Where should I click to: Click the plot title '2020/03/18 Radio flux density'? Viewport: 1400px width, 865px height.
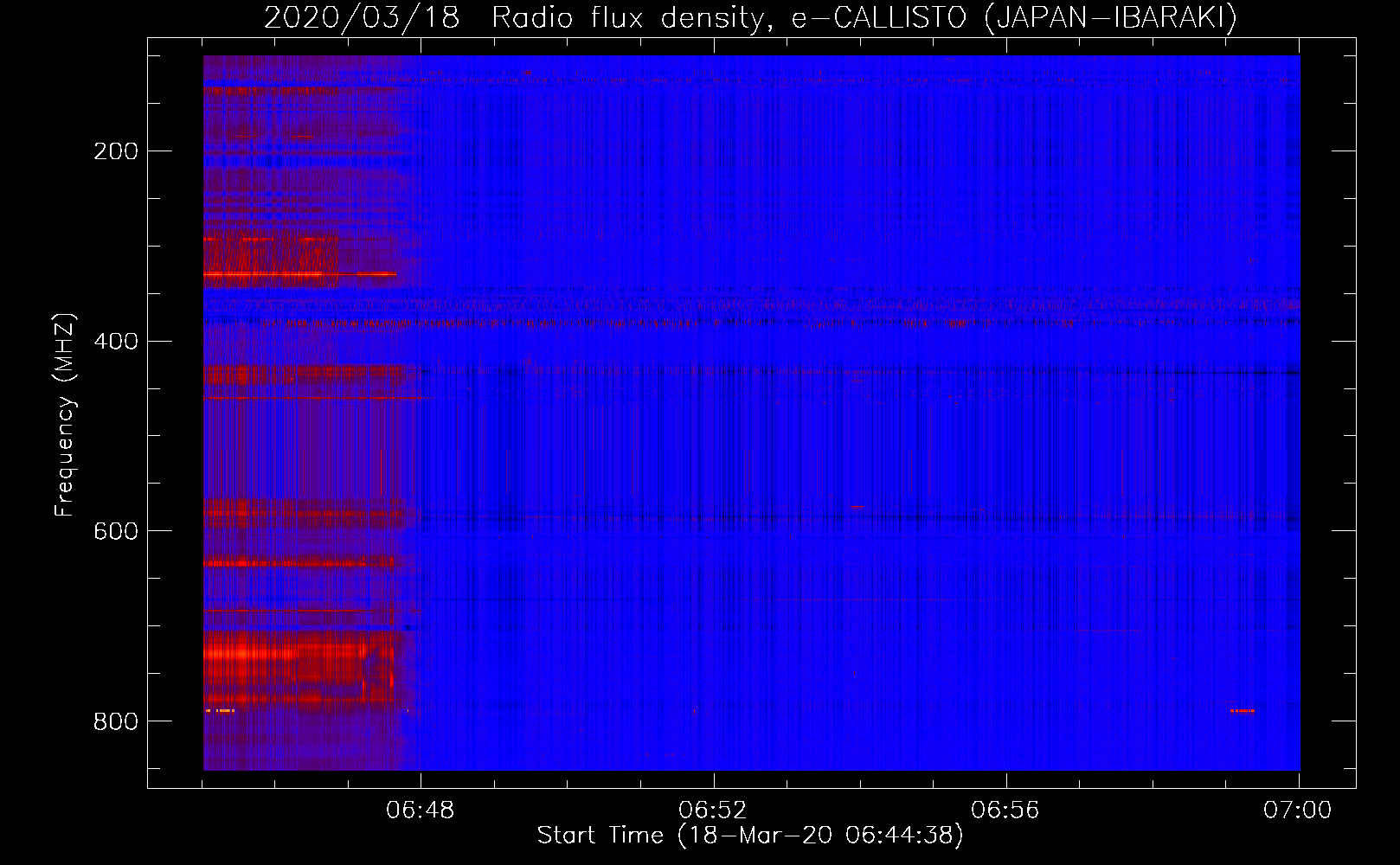pyautogui.click(x=750, y=17)
